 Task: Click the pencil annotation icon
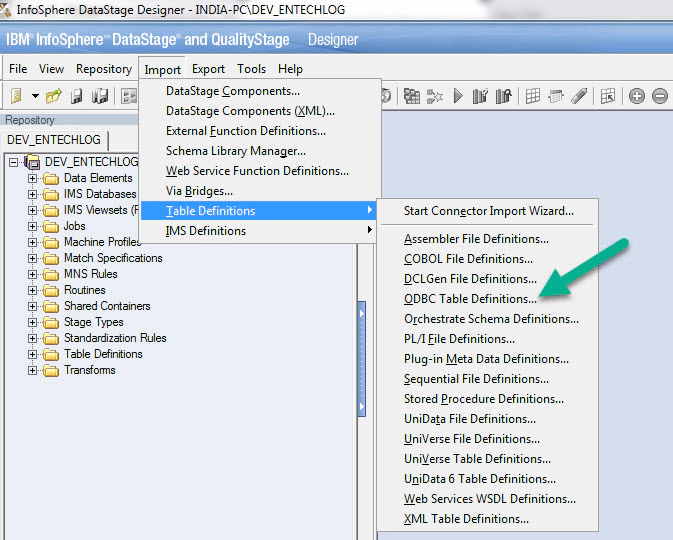(579, 96)
